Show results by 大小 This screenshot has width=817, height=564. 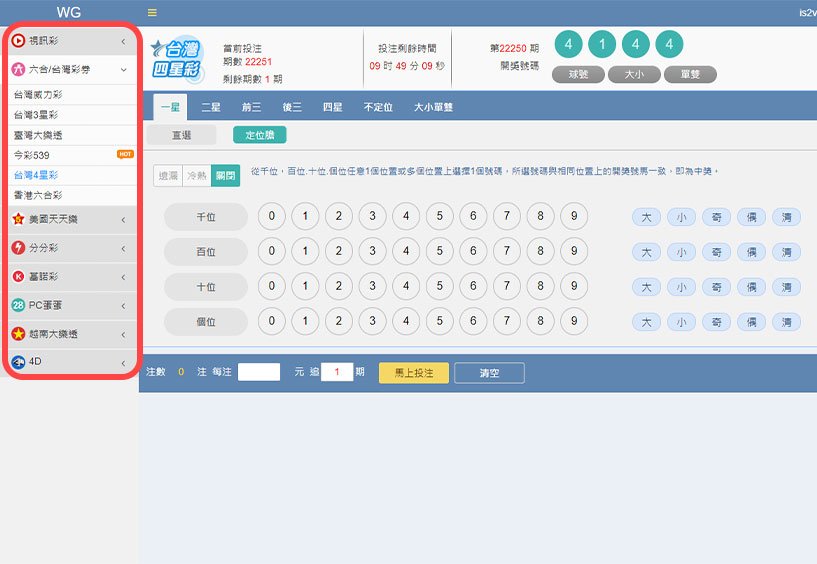coord(634,75)
